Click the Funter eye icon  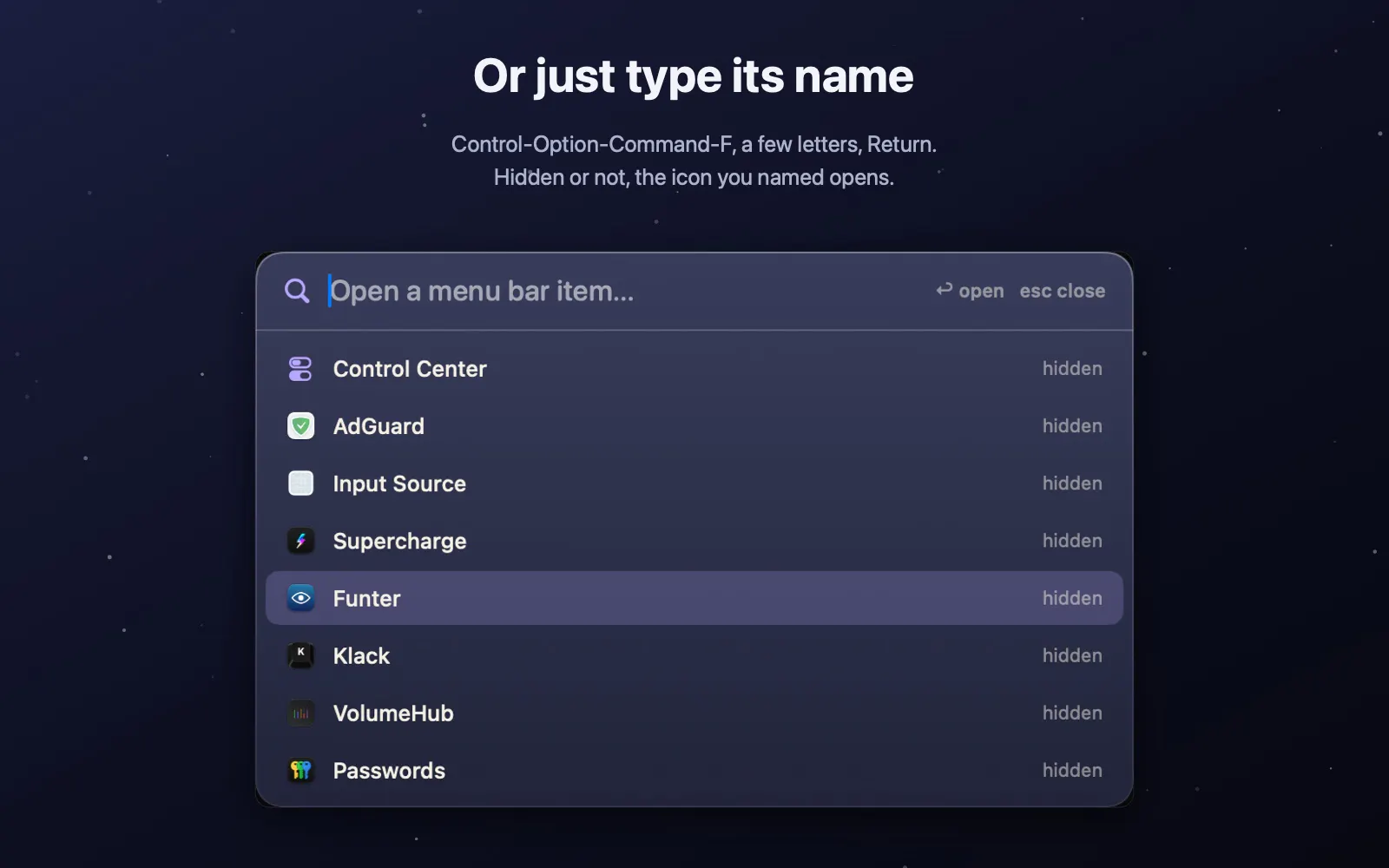click(300, 598)
